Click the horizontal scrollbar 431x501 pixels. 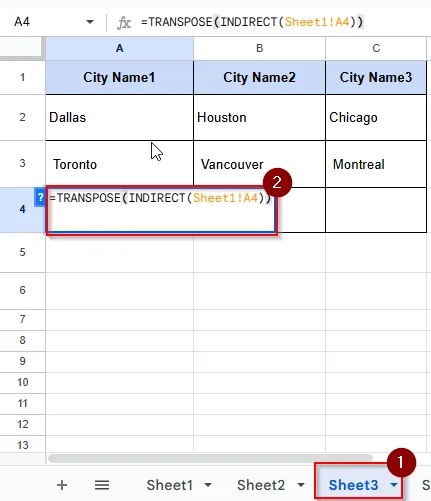tap(210, 458)
